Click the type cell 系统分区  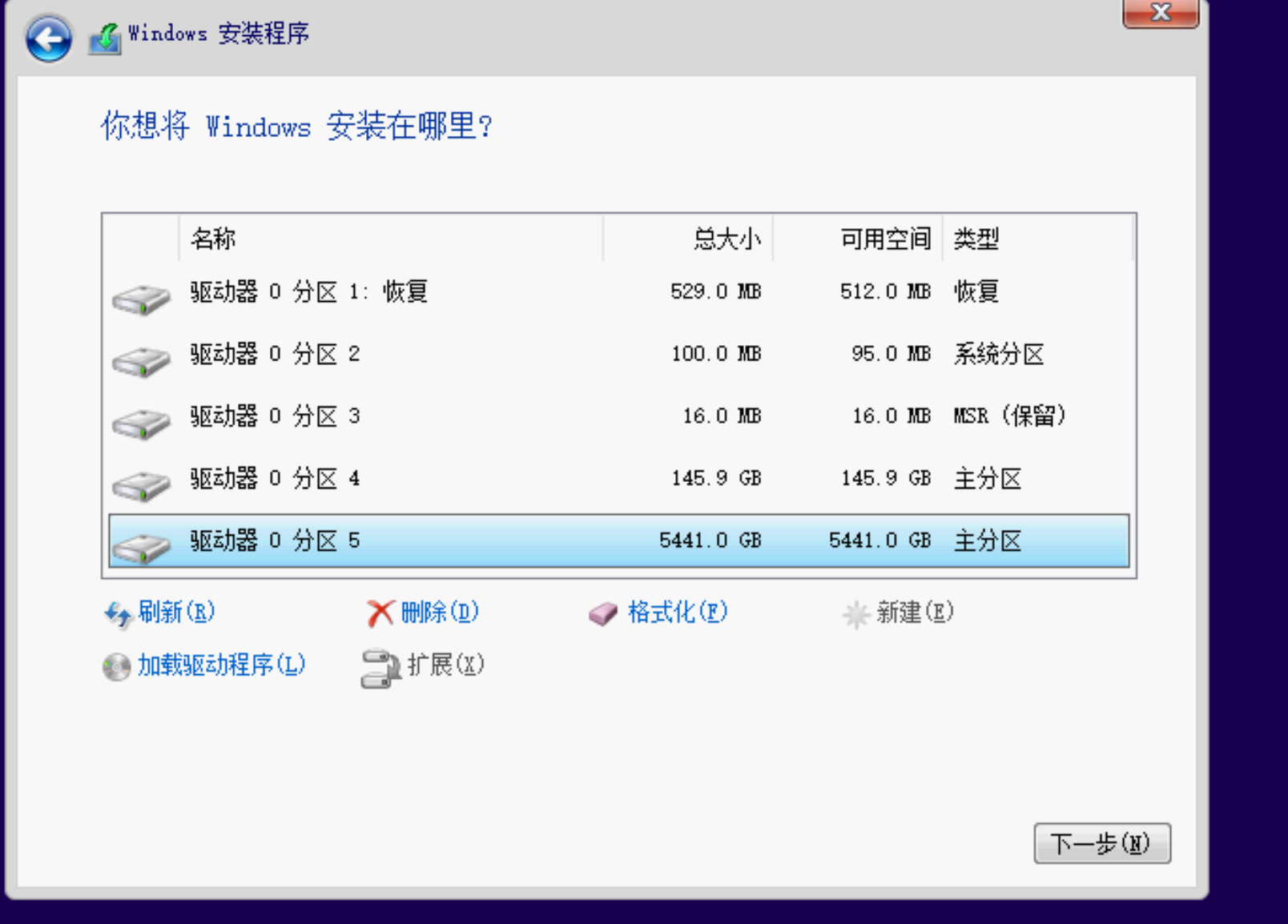coord(999,354)
